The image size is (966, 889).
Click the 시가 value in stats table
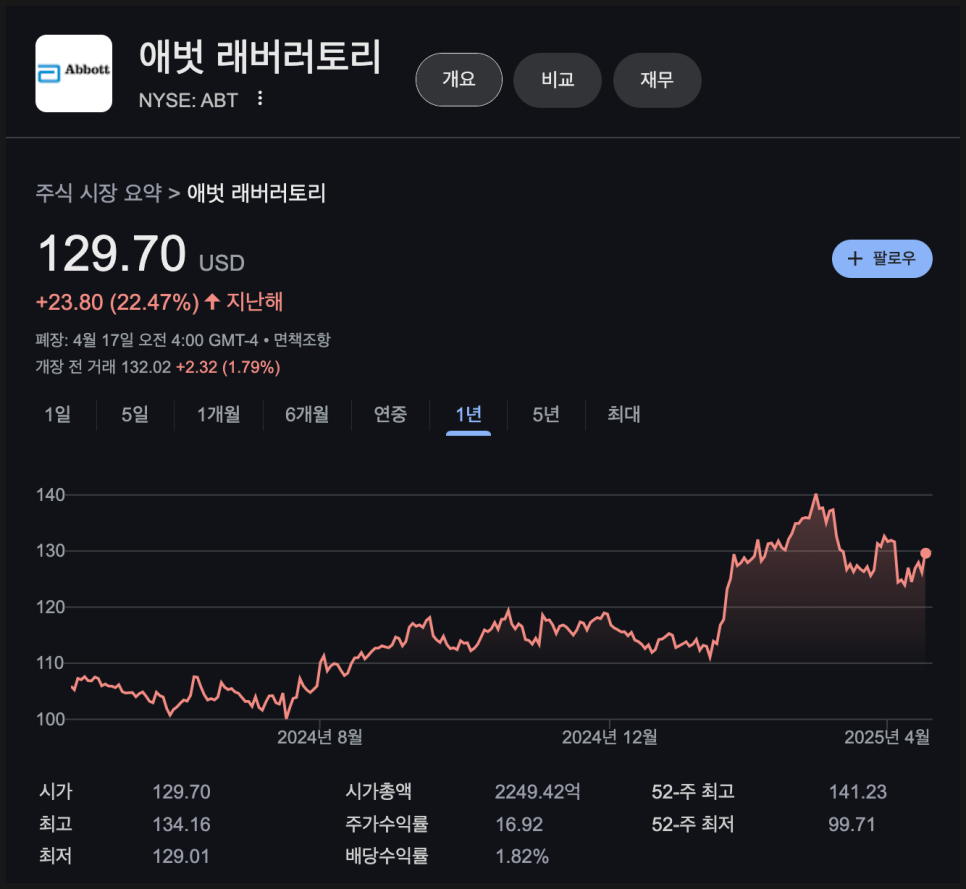[181, 792]
